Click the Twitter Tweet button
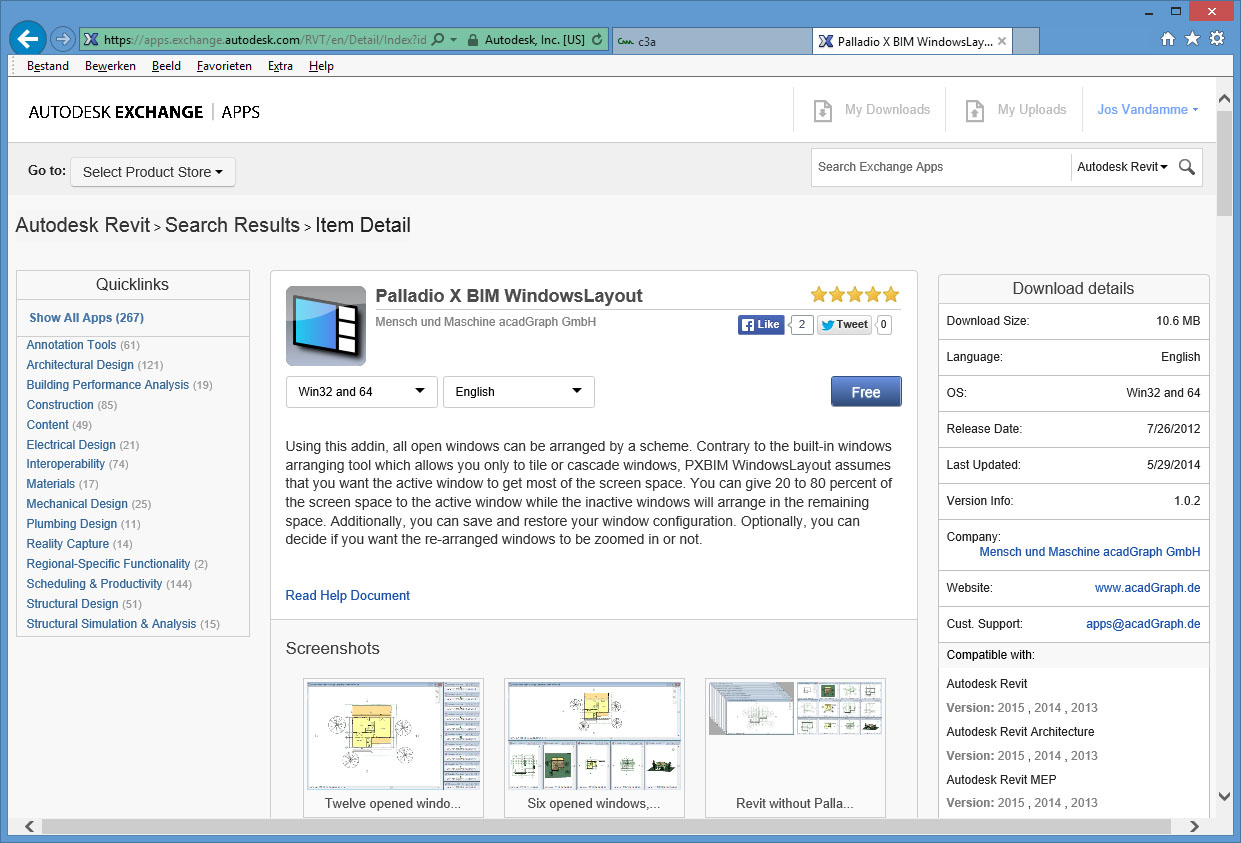 tap(845, 324)
